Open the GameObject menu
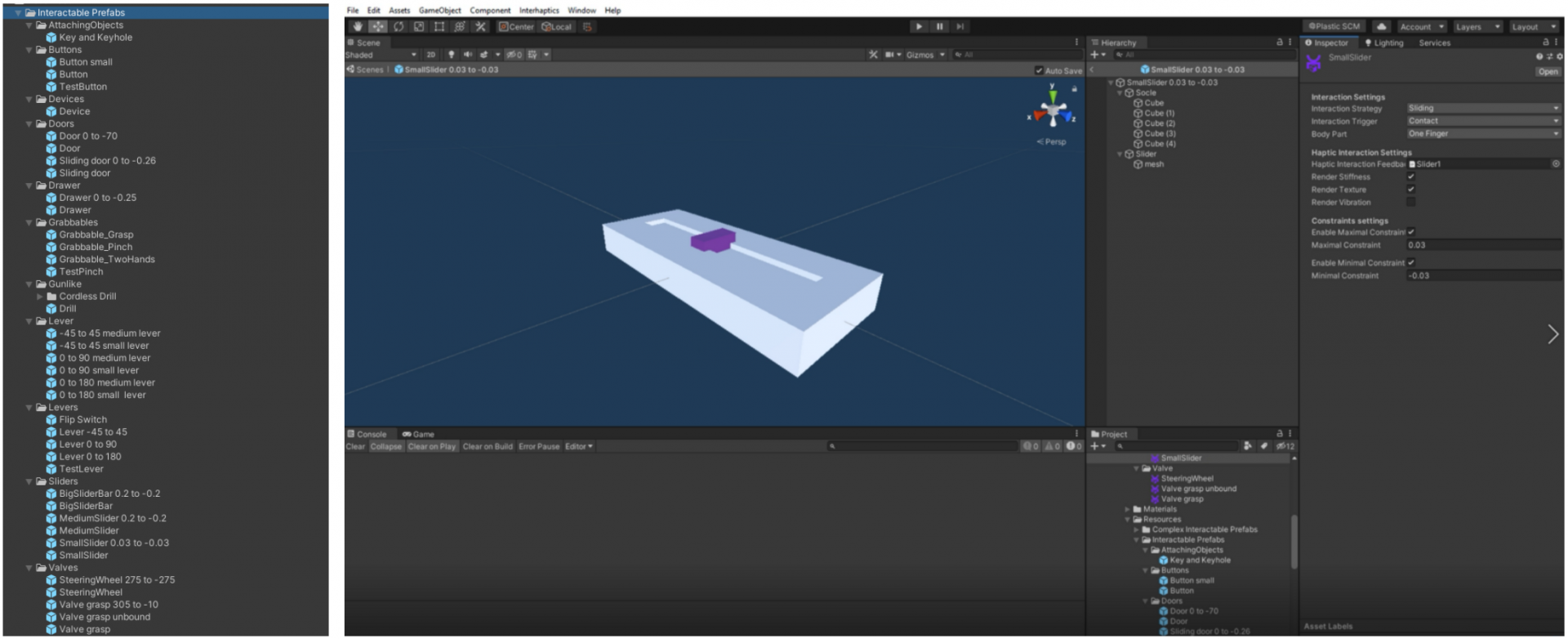Screen dimensions: 1568x639 coord(439,11)
